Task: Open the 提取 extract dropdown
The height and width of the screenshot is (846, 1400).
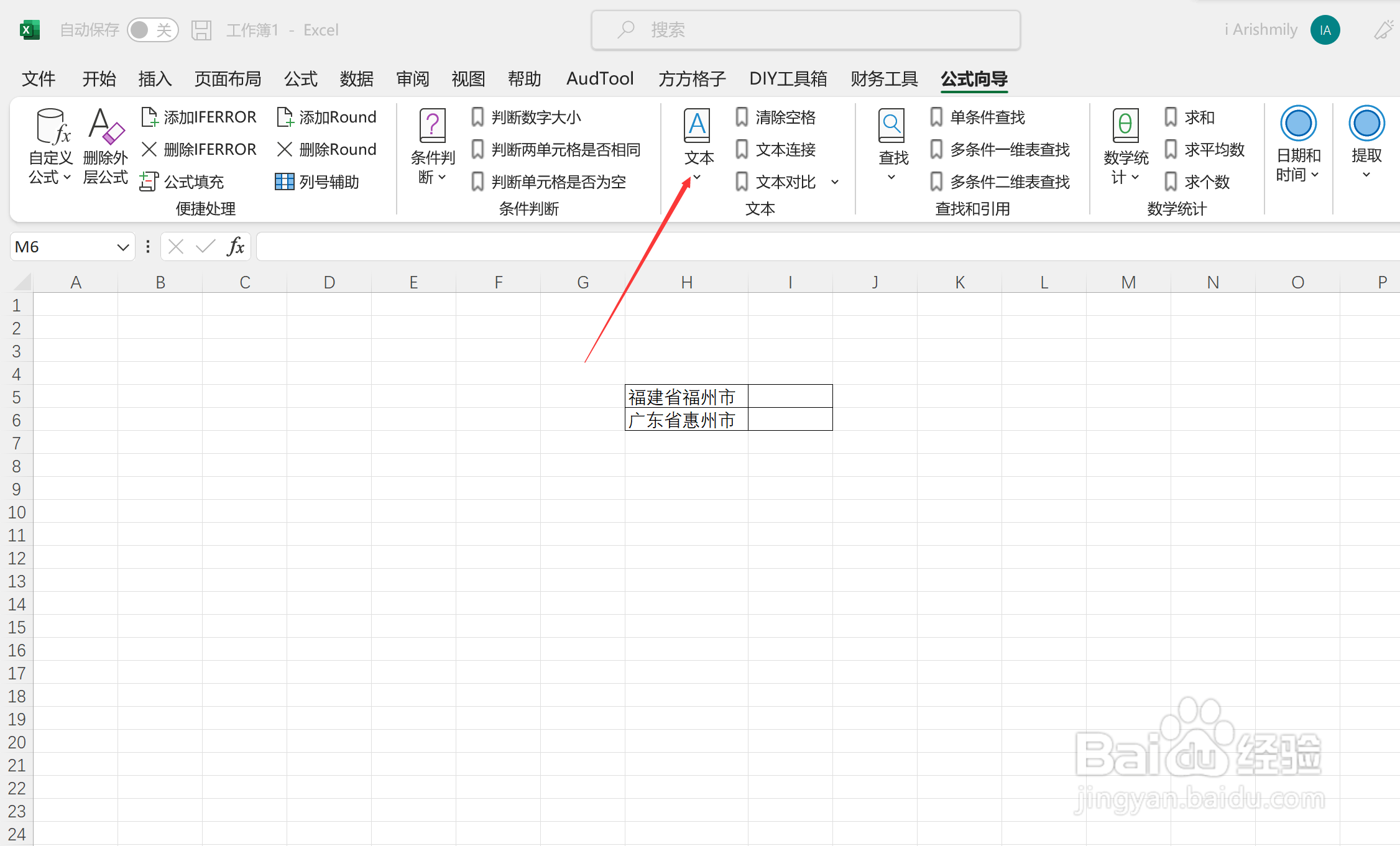Action: click(x=1366, y=143)
